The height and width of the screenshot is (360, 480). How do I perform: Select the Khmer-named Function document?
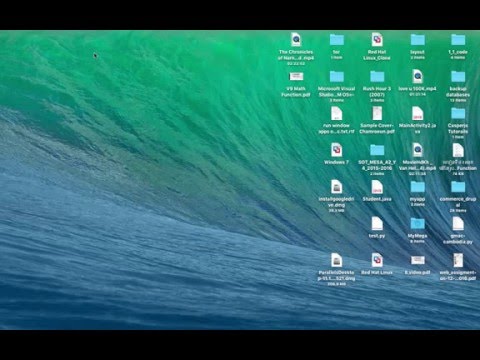pyautogui.click(x=458, y=150)
